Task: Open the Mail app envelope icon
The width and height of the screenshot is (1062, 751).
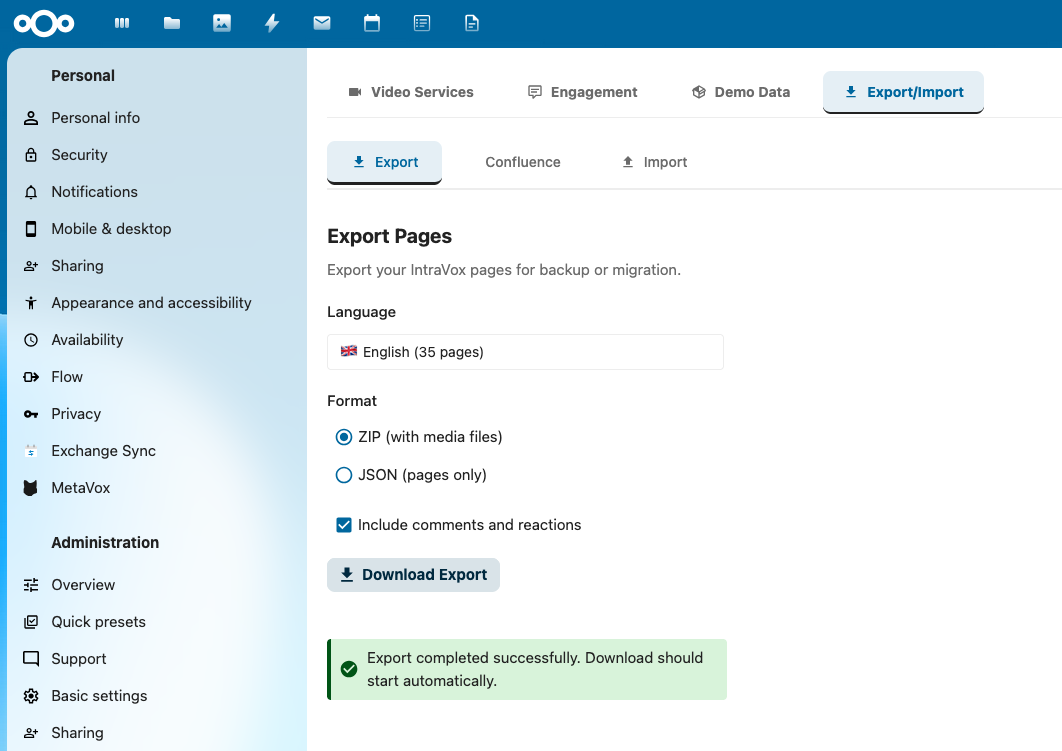Action: coord(322,23)
